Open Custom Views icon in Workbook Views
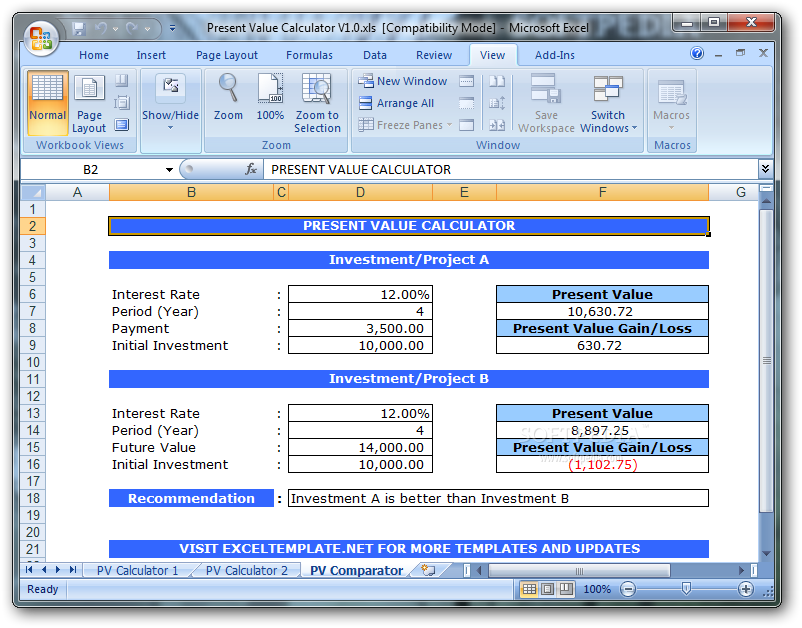 [122, 102]
